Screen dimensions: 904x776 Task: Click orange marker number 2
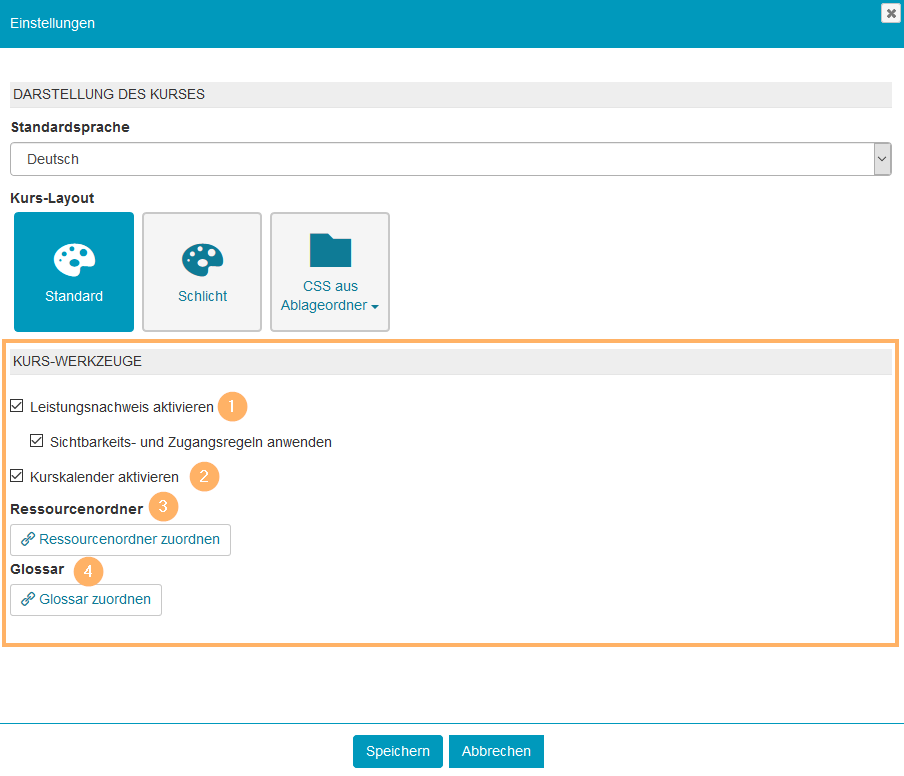point(204,477)
